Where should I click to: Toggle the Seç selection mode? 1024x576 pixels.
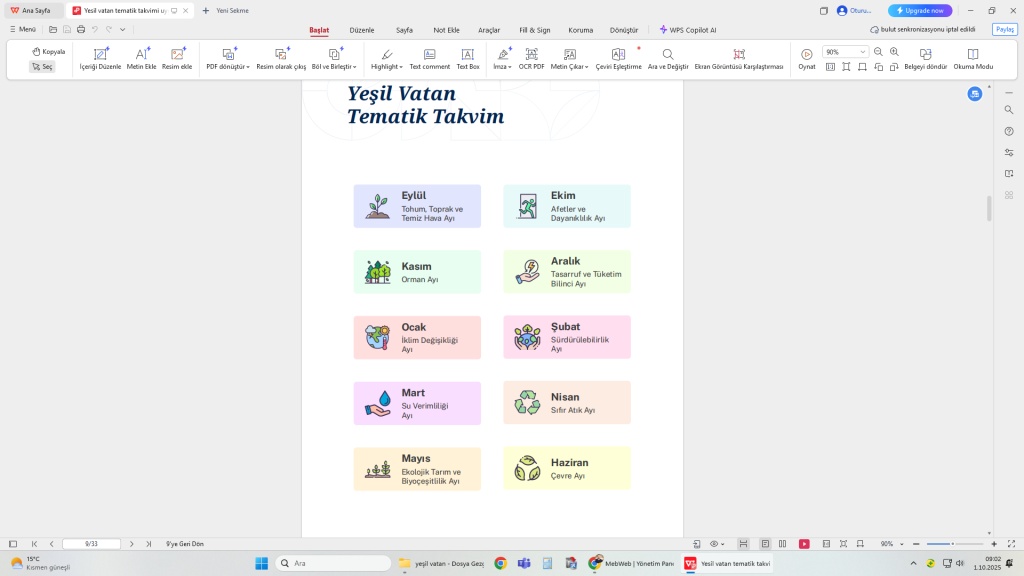(x=42, y=67)
